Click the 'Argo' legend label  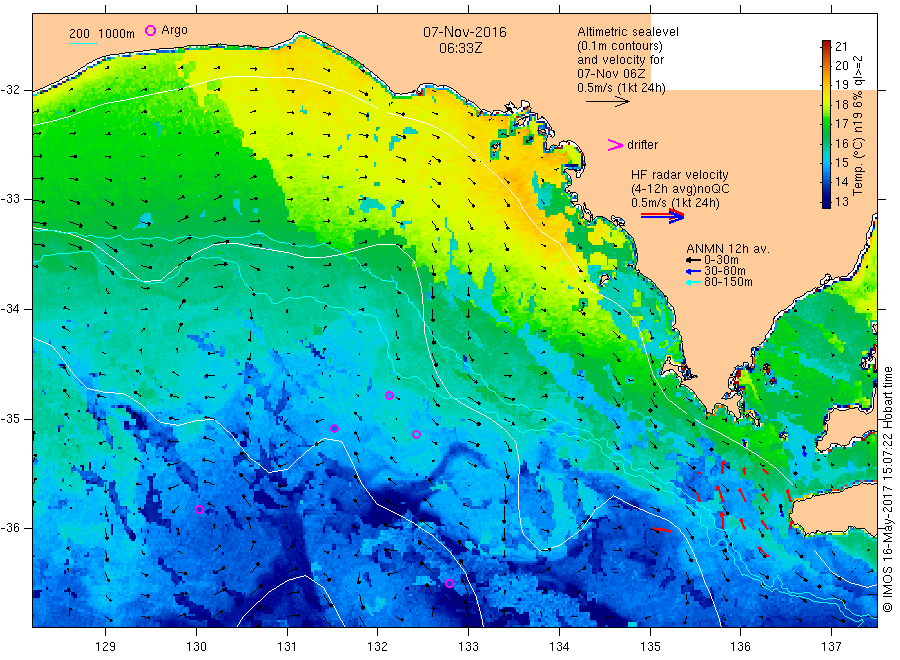(174, 30)
